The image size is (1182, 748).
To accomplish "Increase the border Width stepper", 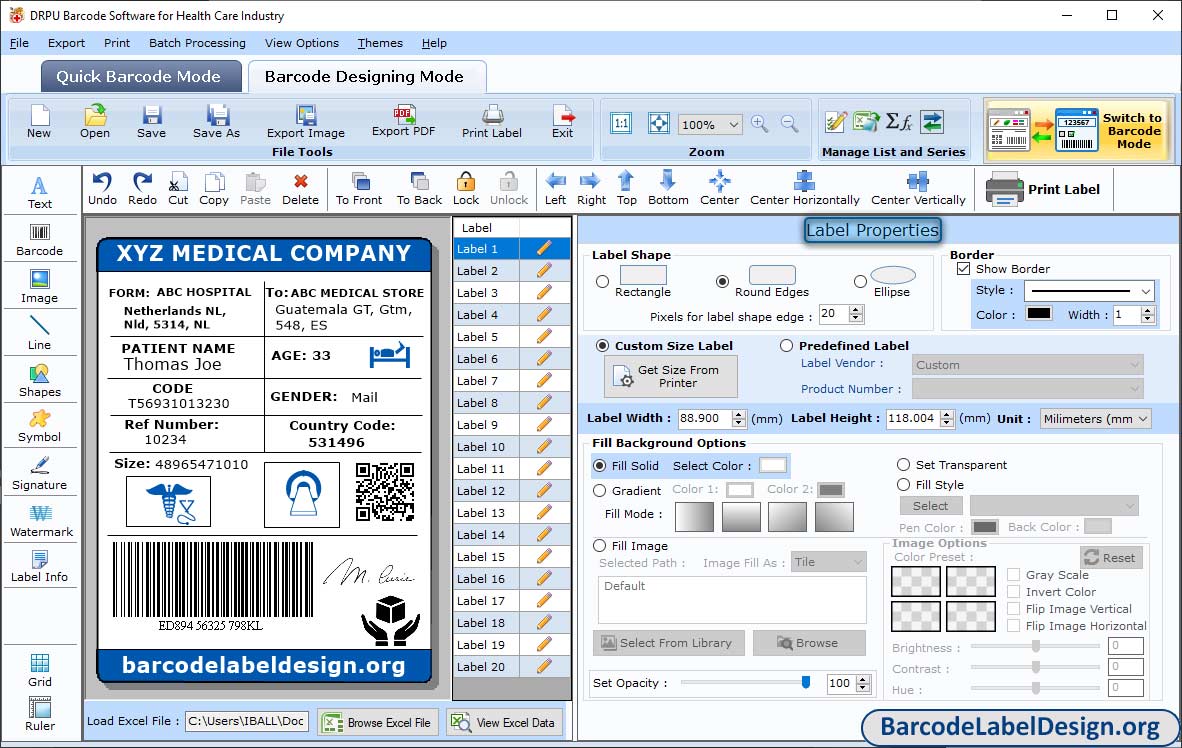I will coord(1147,311).
